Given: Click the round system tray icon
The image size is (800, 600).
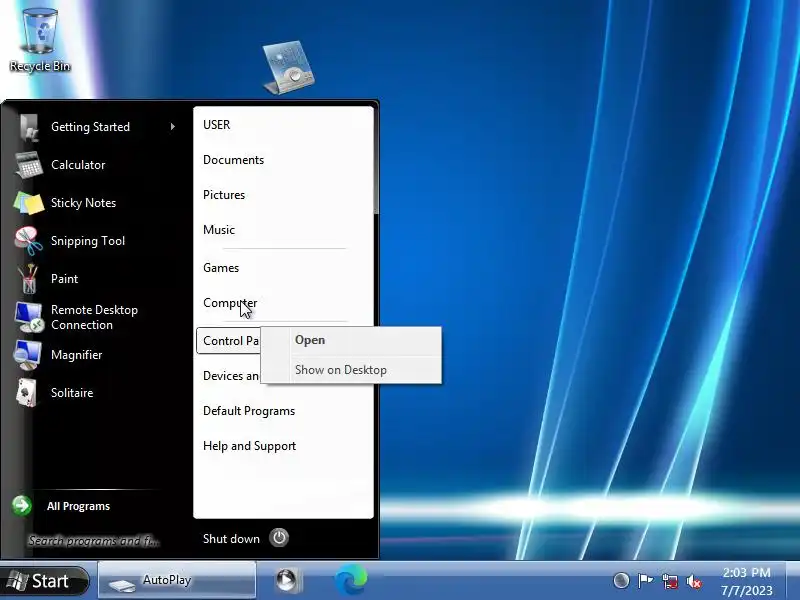Looking at the screenshot, I should 621,581.
